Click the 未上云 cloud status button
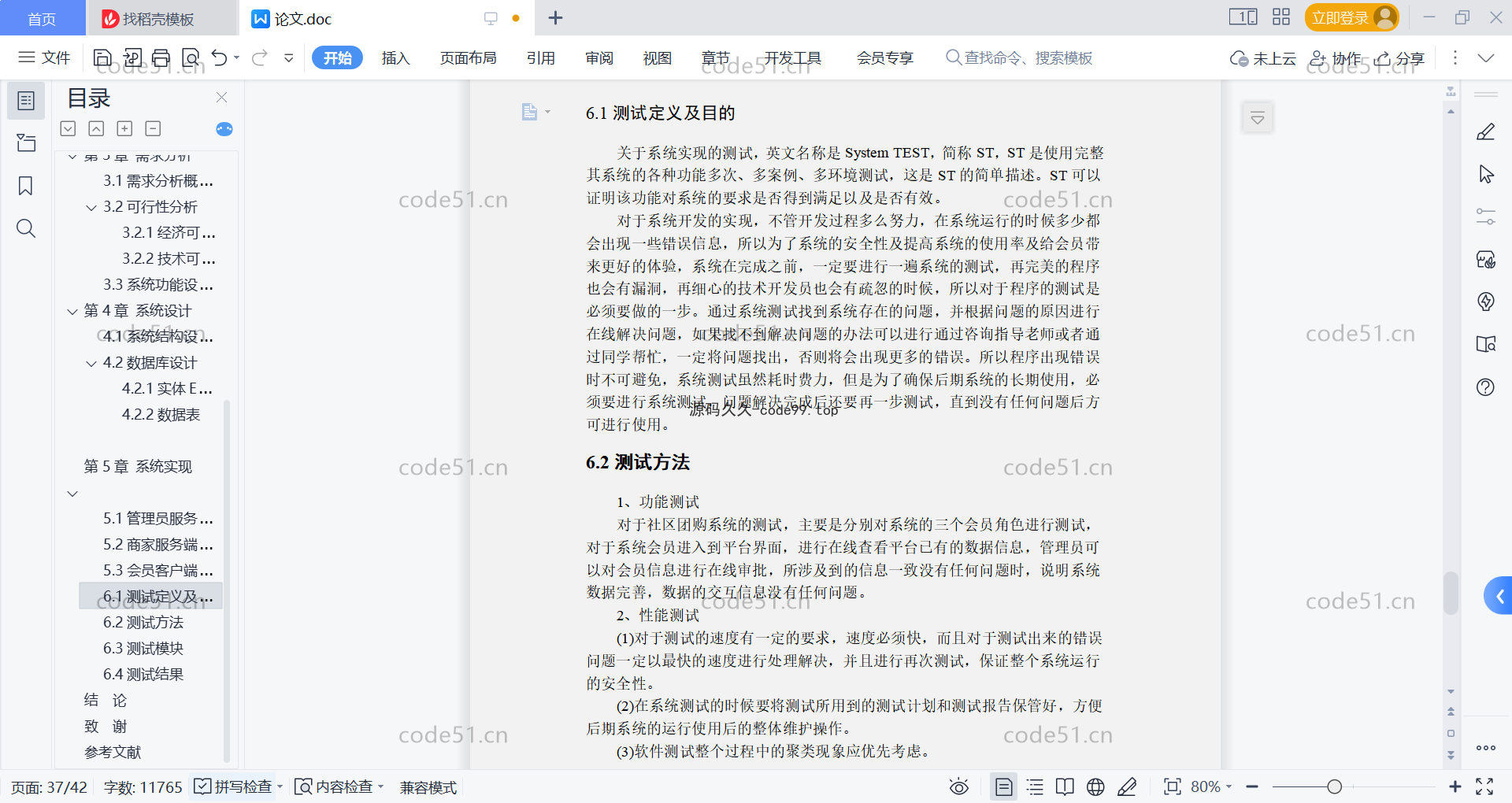Viewport: 1512px width, 803px height. click(x=1263, y=58)
